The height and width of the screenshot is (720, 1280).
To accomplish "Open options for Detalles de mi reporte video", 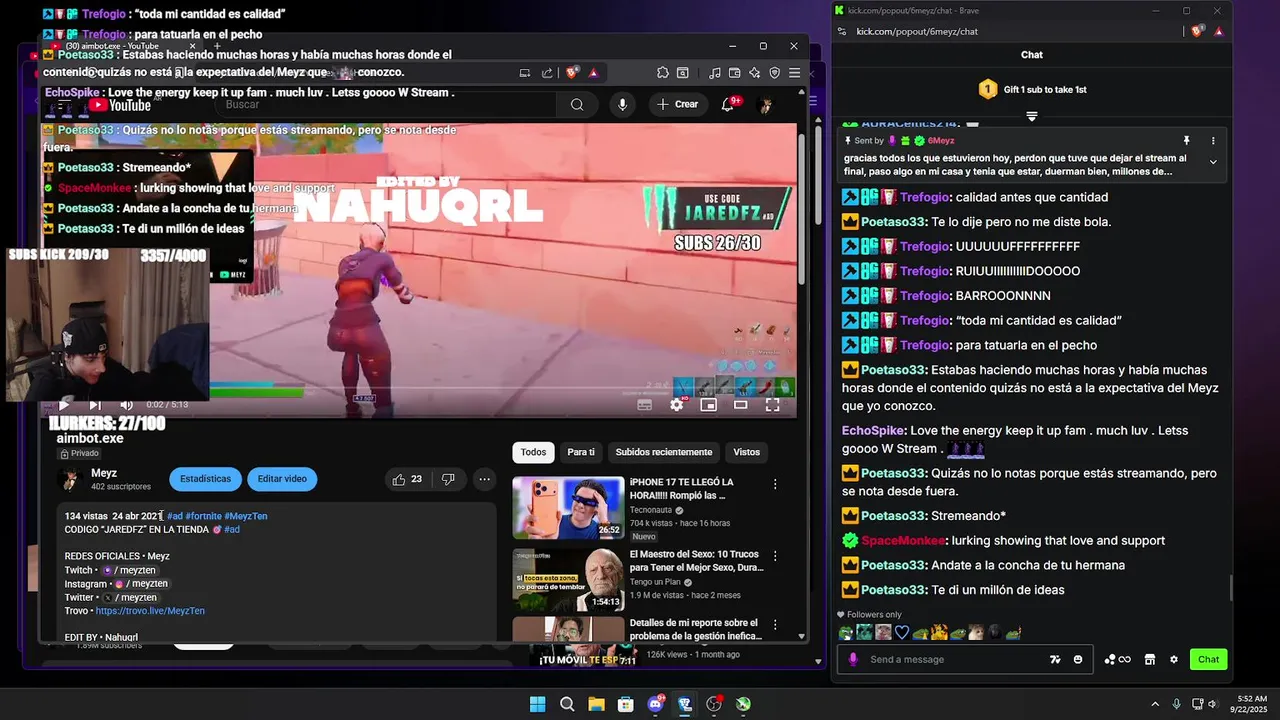I will pyautogui.click(x=775, y=625).
